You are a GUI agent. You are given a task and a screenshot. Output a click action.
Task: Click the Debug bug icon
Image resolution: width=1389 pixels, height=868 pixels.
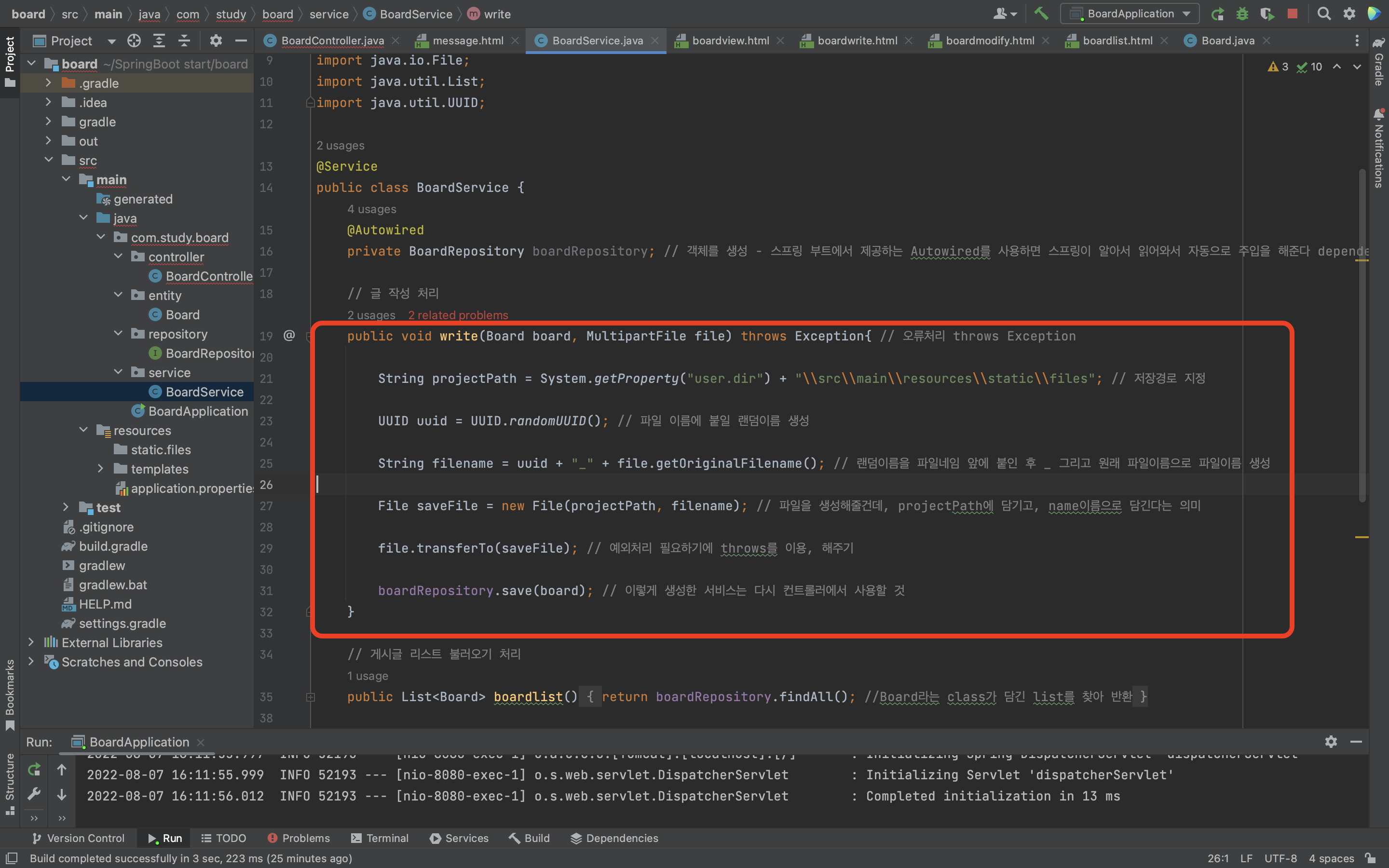coord(1242,14)
